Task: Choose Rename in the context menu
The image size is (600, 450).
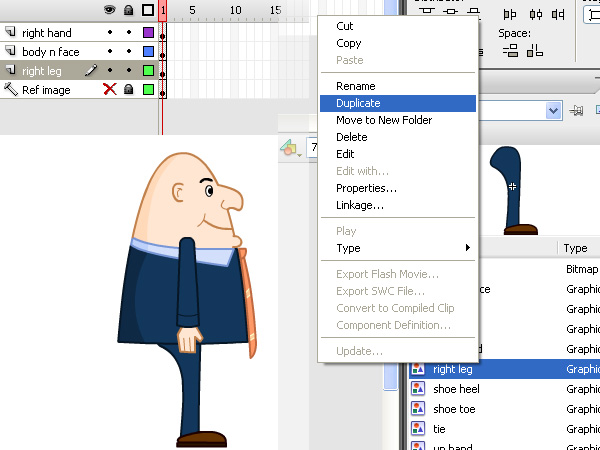Action: click(x=355, y=86)
